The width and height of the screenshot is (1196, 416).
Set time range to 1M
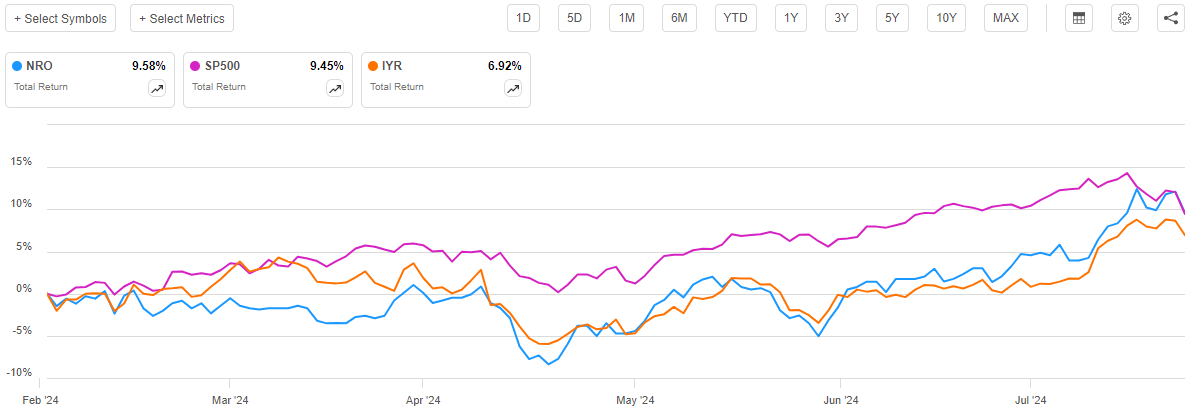tap(626, 18)
